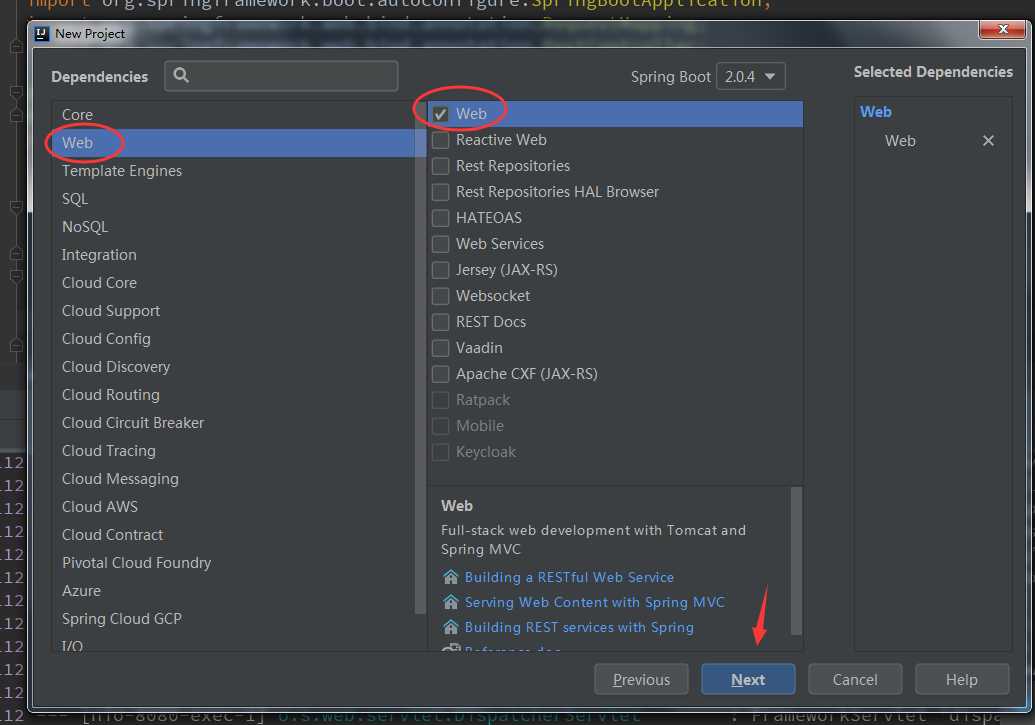Select the Spring Cloud GCP category
Screen dimensions: 1035x725
pos(234,619)
